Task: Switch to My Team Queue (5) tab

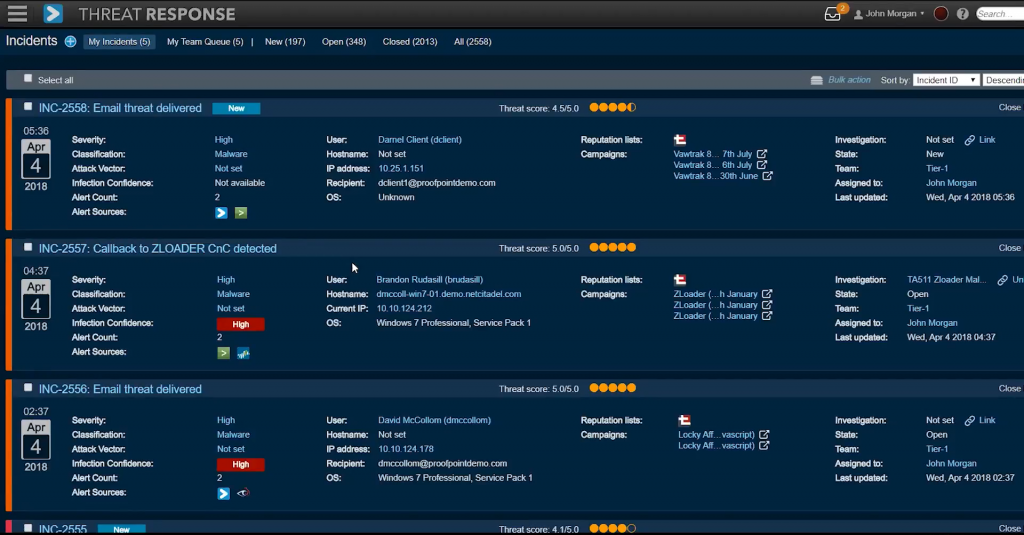Action: 205,42
